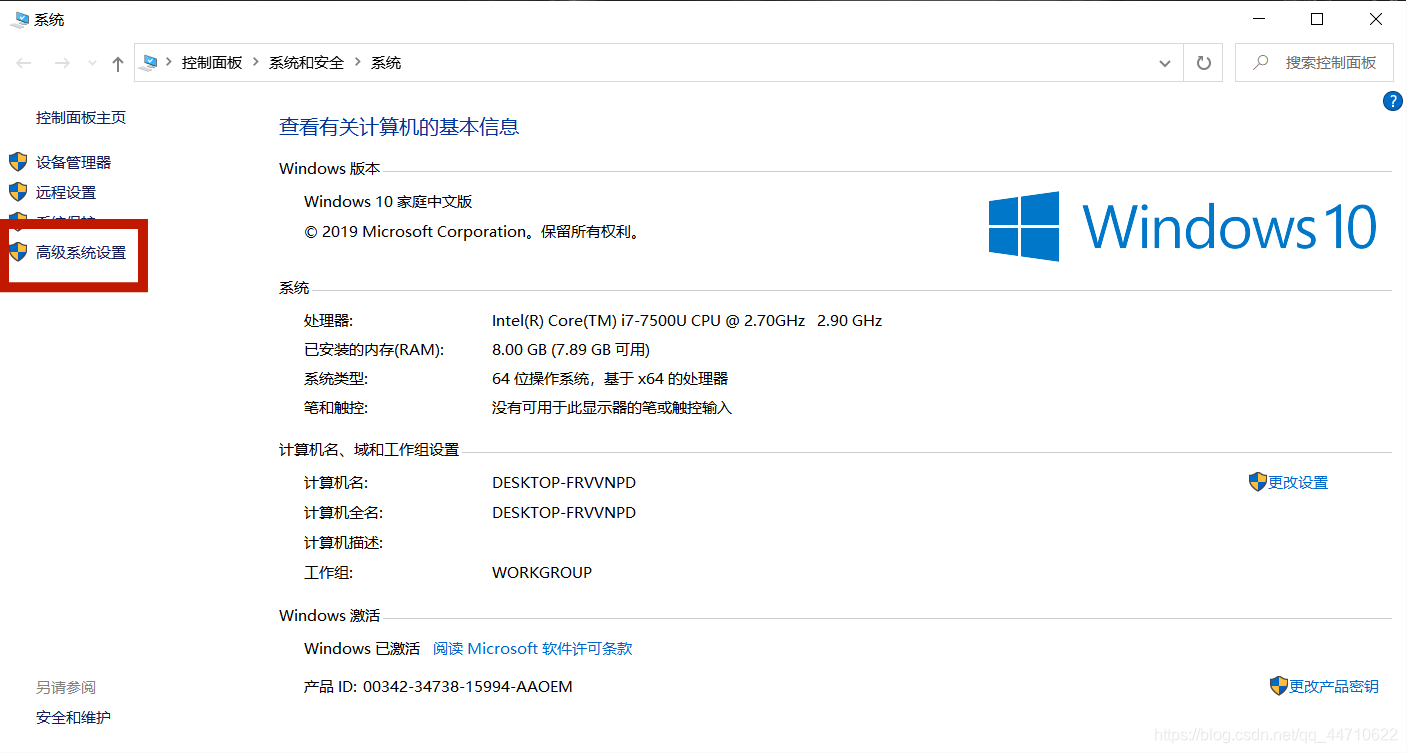Click processor value Intel(R) Core(TM) i7-7500U
The image size is (1407, 753).
(687, 321)
